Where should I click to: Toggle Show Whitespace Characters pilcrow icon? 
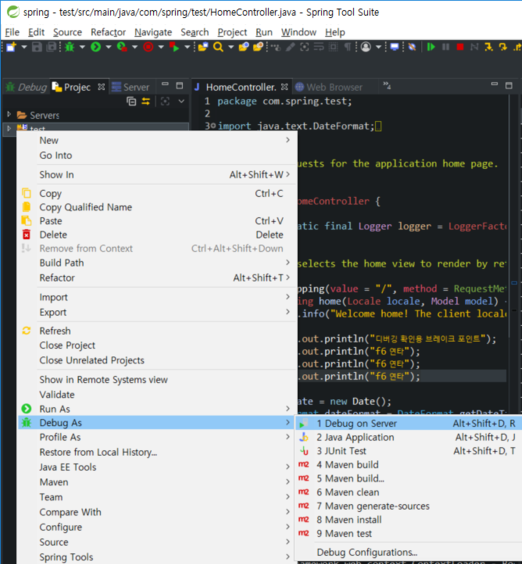point(348,47)
